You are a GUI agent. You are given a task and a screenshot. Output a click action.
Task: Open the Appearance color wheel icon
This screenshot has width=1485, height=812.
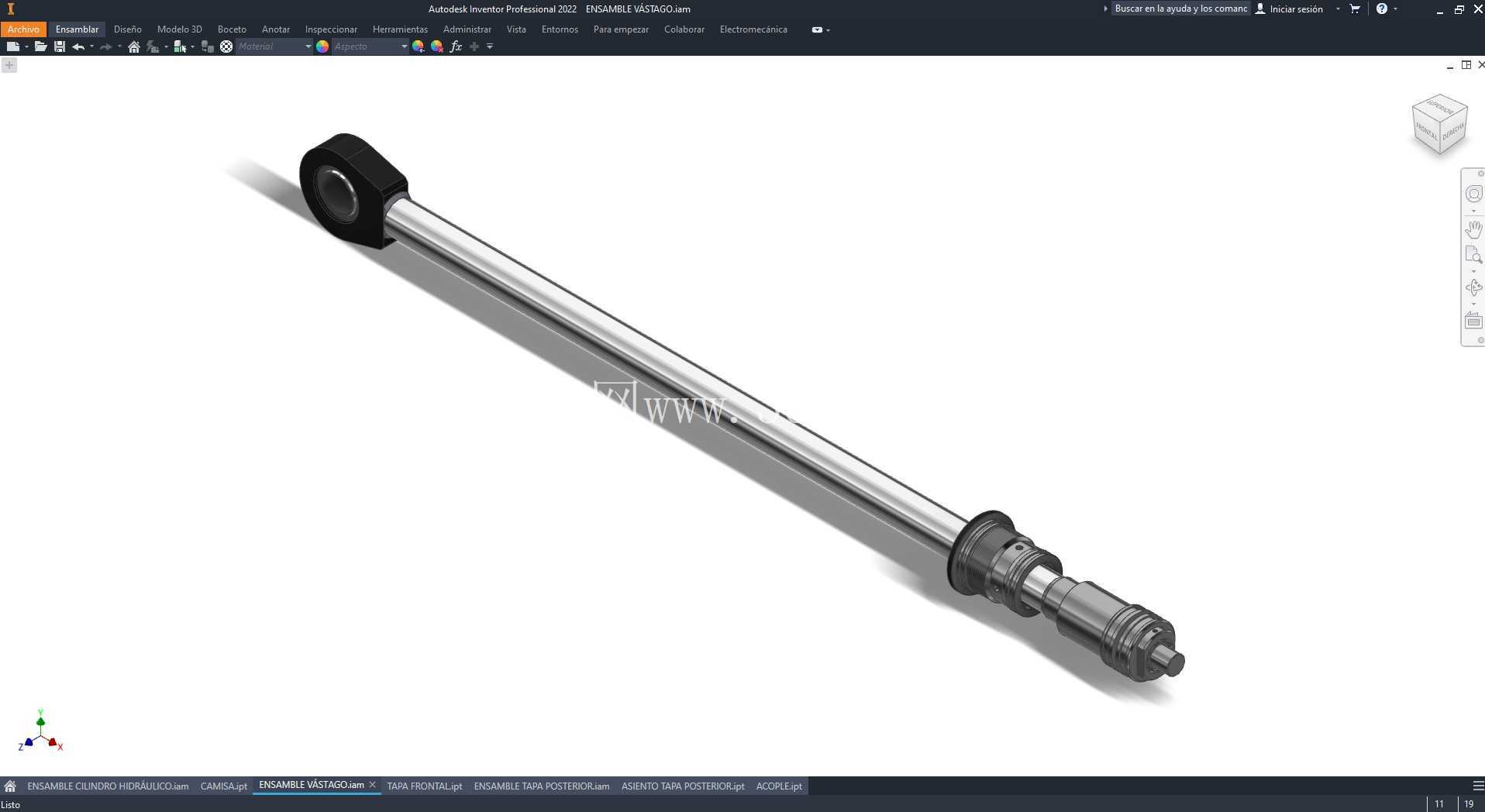[x=322, y=46]
